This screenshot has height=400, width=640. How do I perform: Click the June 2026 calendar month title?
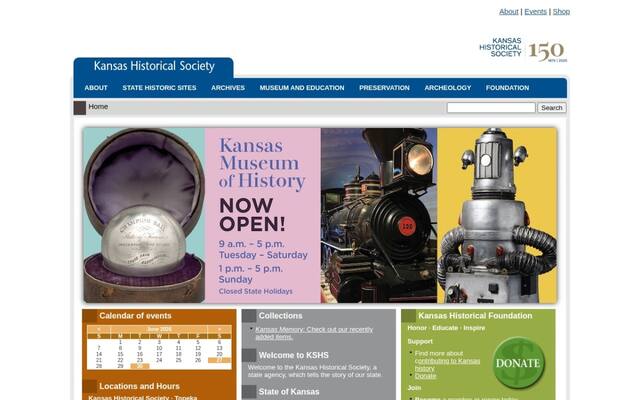click(159, 329)
